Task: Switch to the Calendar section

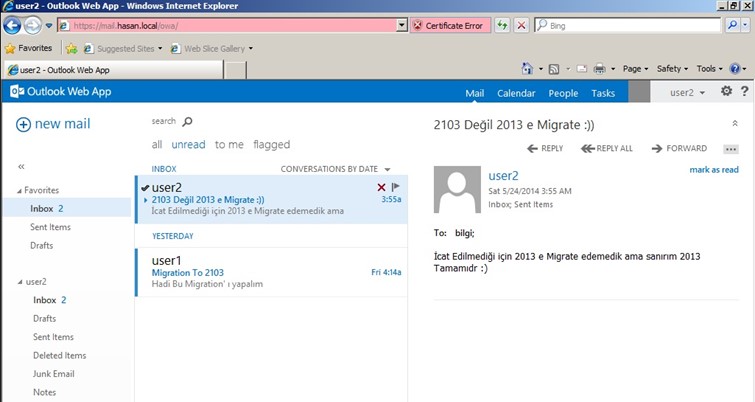Action: pos(516,93)
